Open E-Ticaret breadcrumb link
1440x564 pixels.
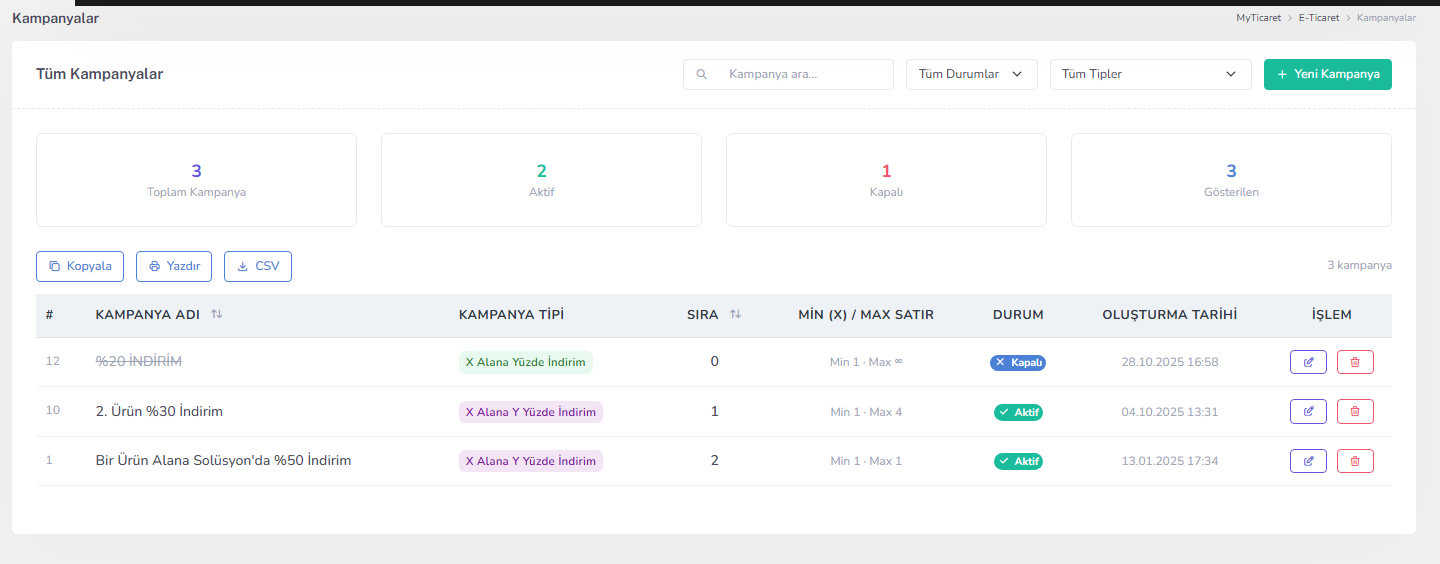coord(1320,18)
